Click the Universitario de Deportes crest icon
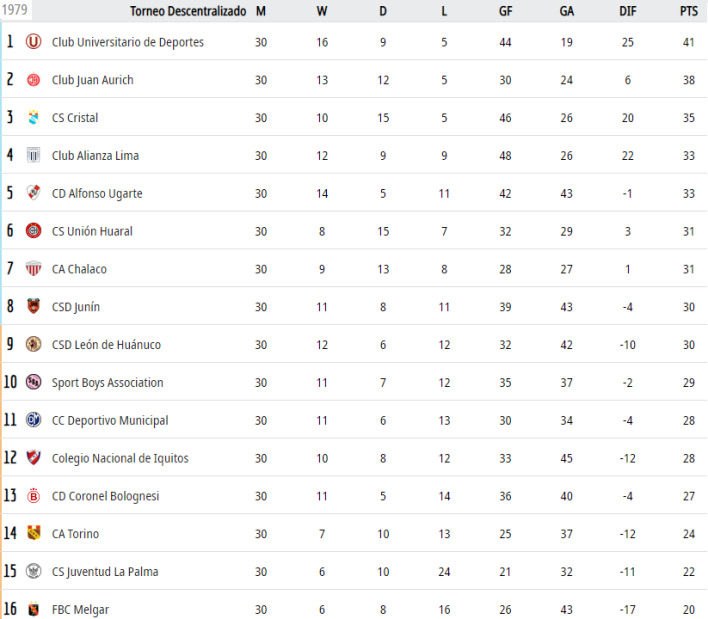 (x=33, y=42)
